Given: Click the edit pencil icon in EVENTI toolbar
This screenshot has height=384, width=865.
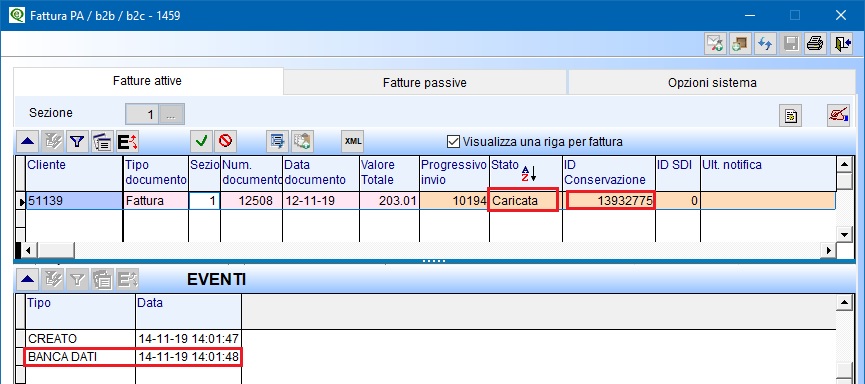Looking at the screenshot, I should pyautogui.click(x=52, y=280).
